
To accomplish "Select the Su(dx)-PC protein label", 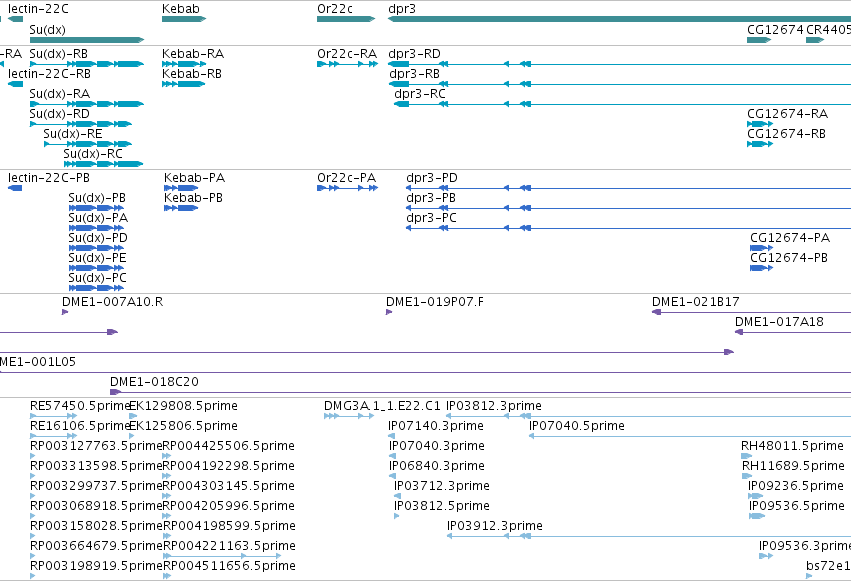I will pos(98,278).
